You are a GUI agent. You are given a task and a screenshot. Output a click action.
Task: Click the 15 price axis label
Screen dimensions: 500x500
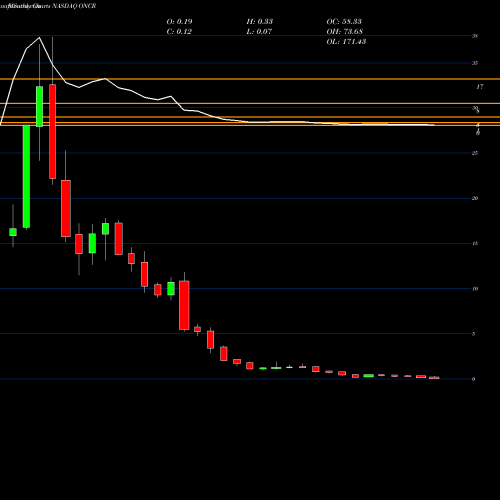tap(475, 243)
